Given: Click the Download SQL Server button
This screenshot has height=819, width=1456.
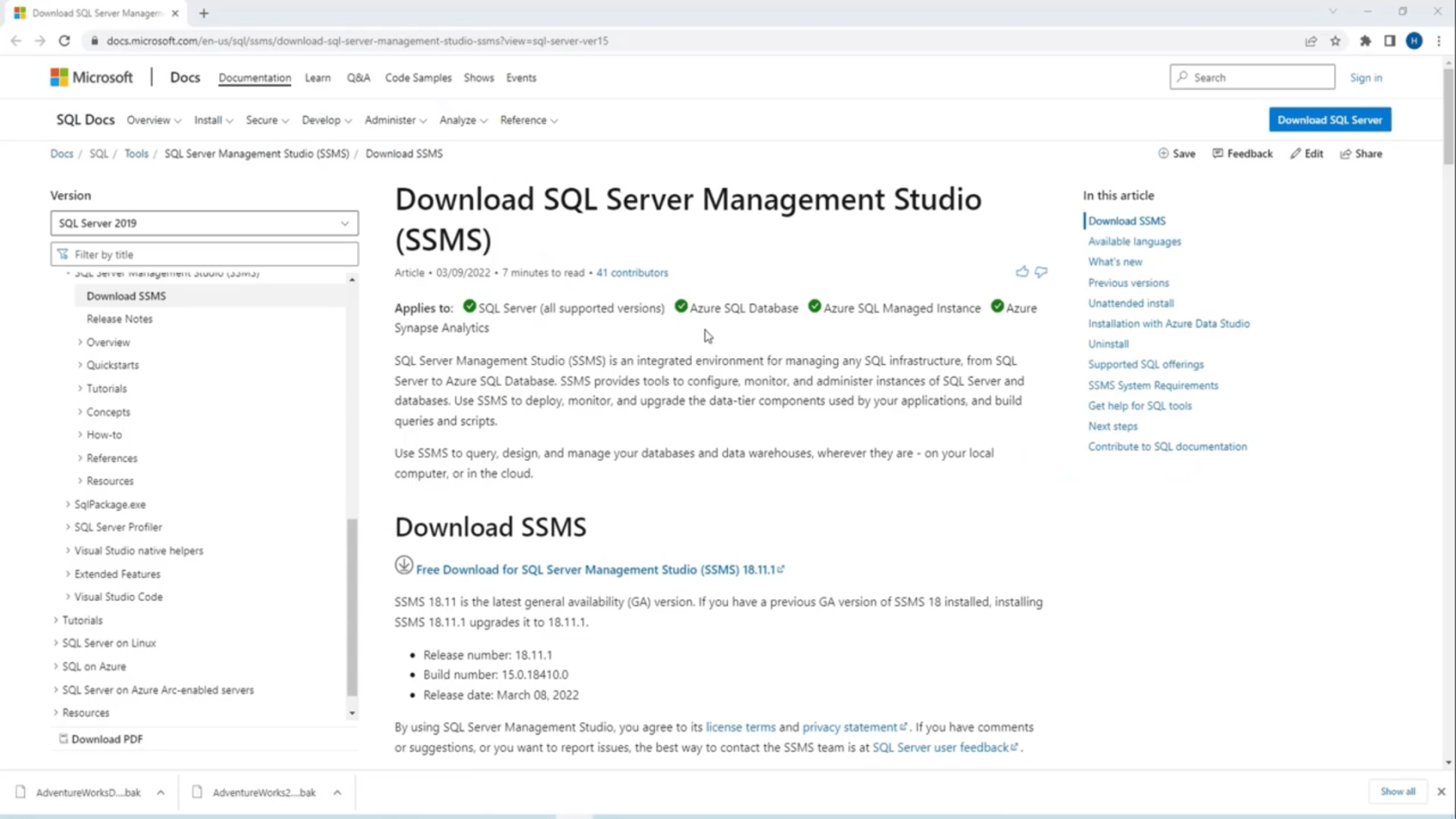Looking at the screenshot, I should [1330, 120].
